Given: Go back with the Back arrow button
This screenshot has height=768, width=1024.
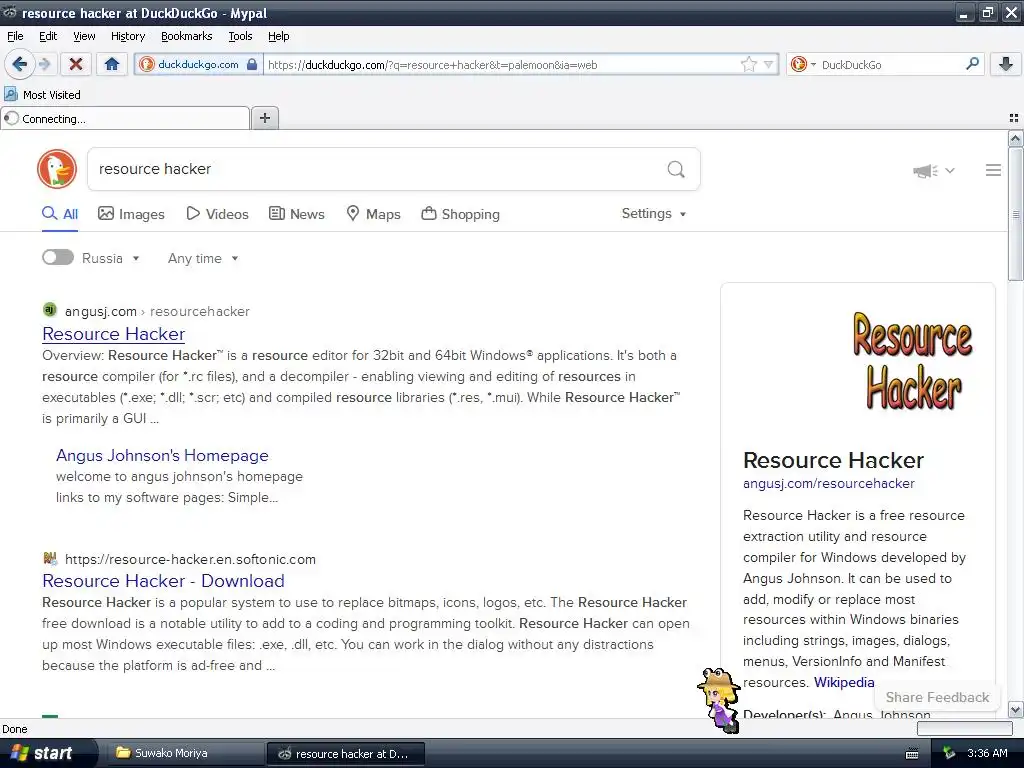Looking at the screenshot, I should [19, 64].
